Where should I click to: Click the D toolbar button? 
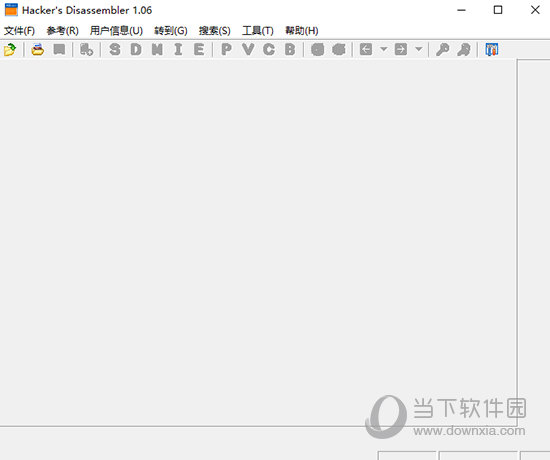[x=136, y=49]
